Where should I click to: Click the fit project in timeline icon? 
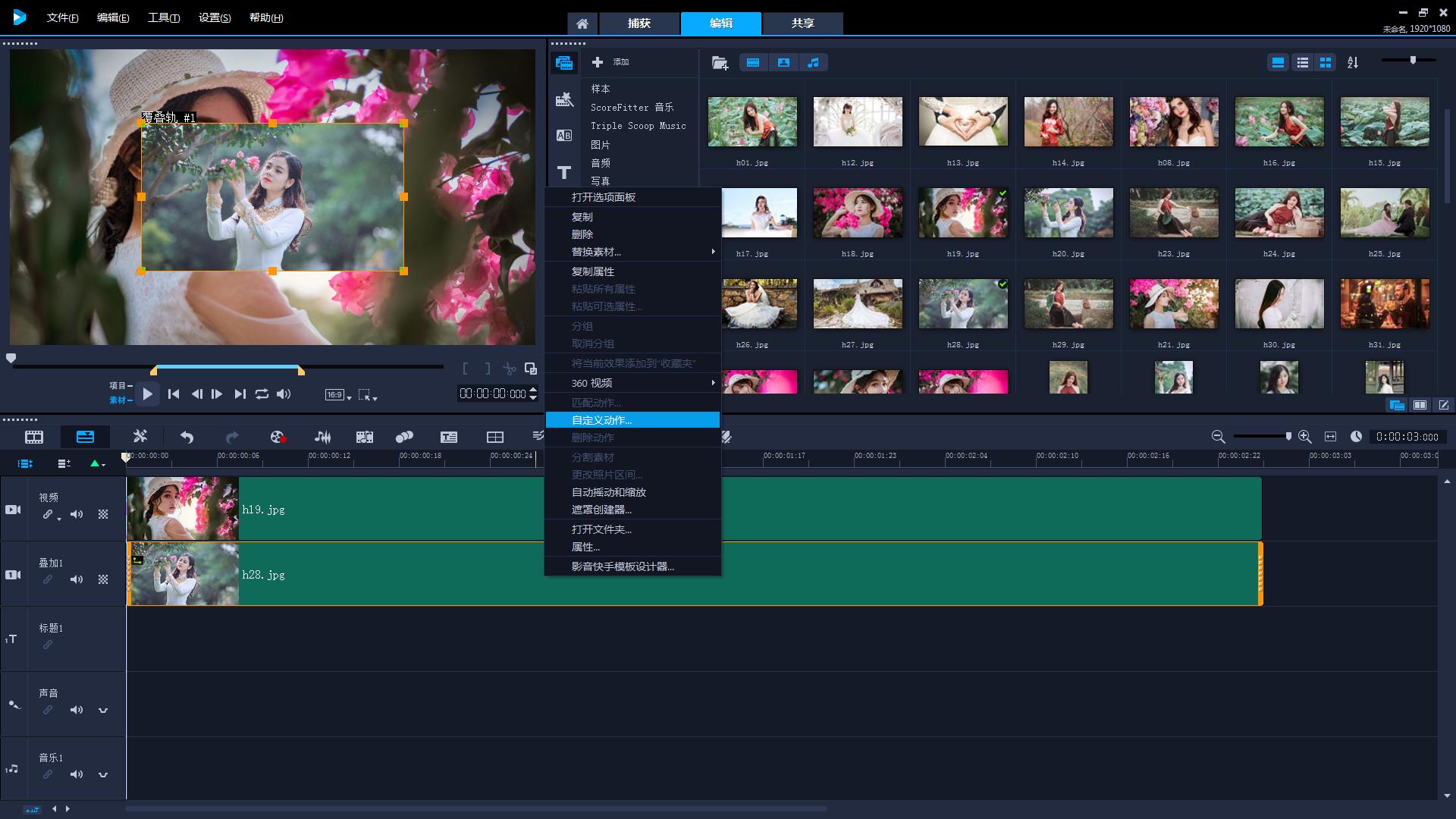pos(1330,437)
